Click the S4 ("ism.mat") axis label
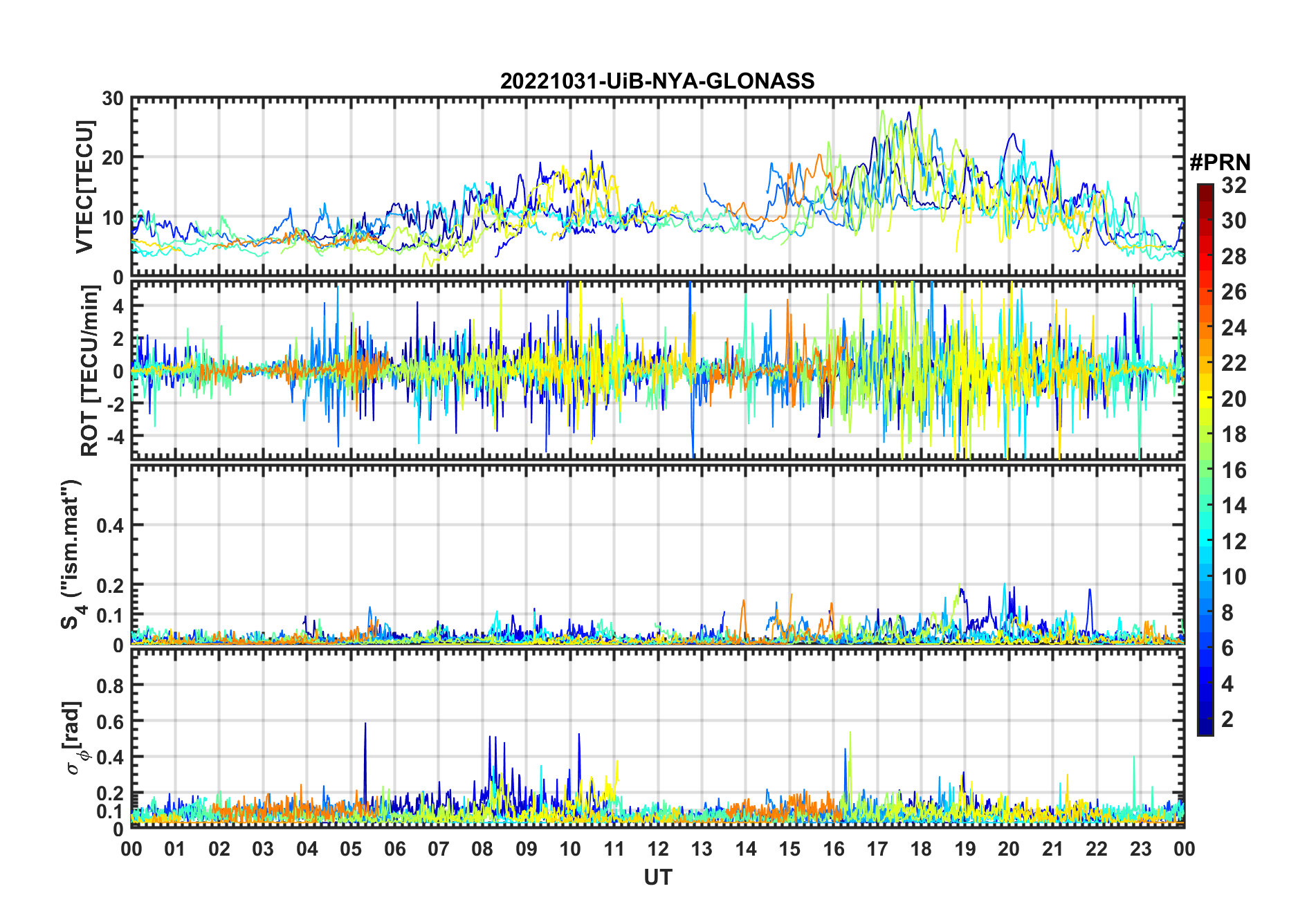Image resolution: width=1316 pixels, height=920 pixels. click(73, 554)
